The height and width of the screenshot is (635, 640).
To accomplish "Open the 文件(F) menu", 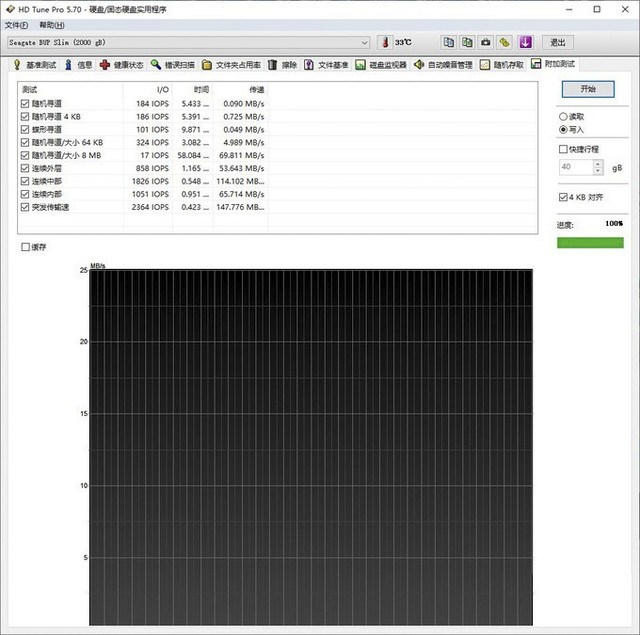I will [x=16, y=25].
